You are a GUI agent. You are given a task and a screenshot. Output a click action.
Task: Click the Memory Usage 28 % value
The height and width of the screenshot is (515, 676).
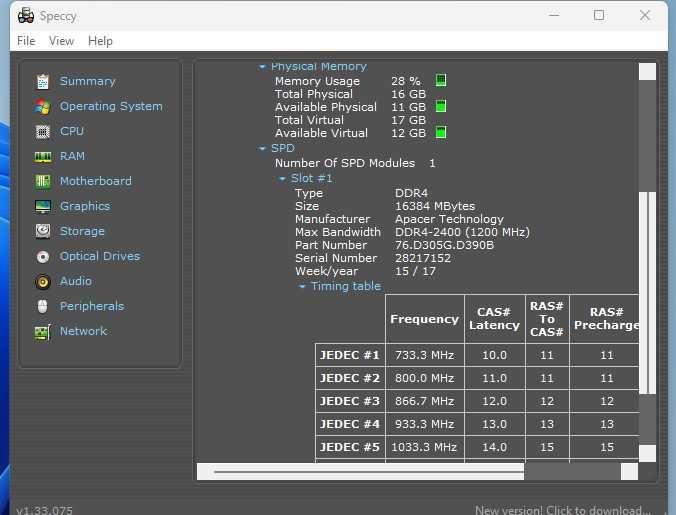tap(406, 81)
